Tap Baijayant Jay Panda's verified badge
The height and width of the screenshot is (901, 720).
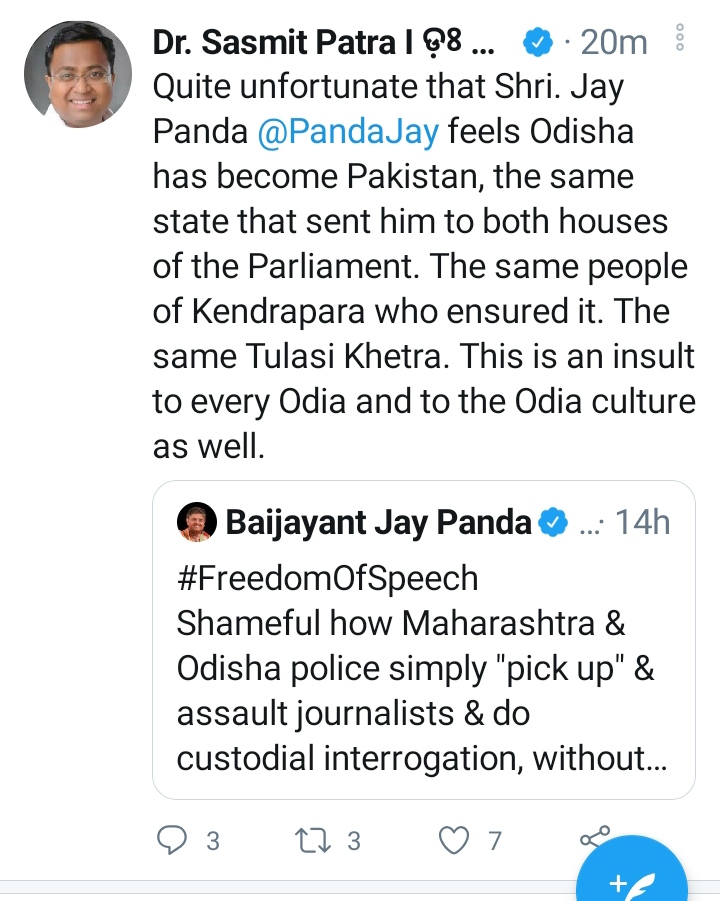(553, 521)
